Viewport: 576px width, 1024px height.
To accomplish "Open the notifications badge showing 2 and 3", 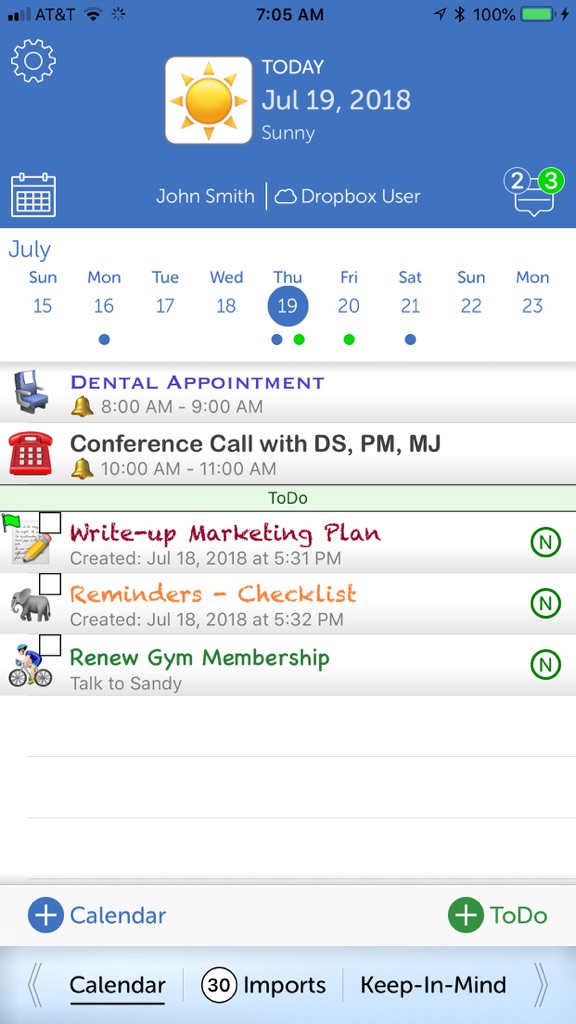I will pos(534,191).
